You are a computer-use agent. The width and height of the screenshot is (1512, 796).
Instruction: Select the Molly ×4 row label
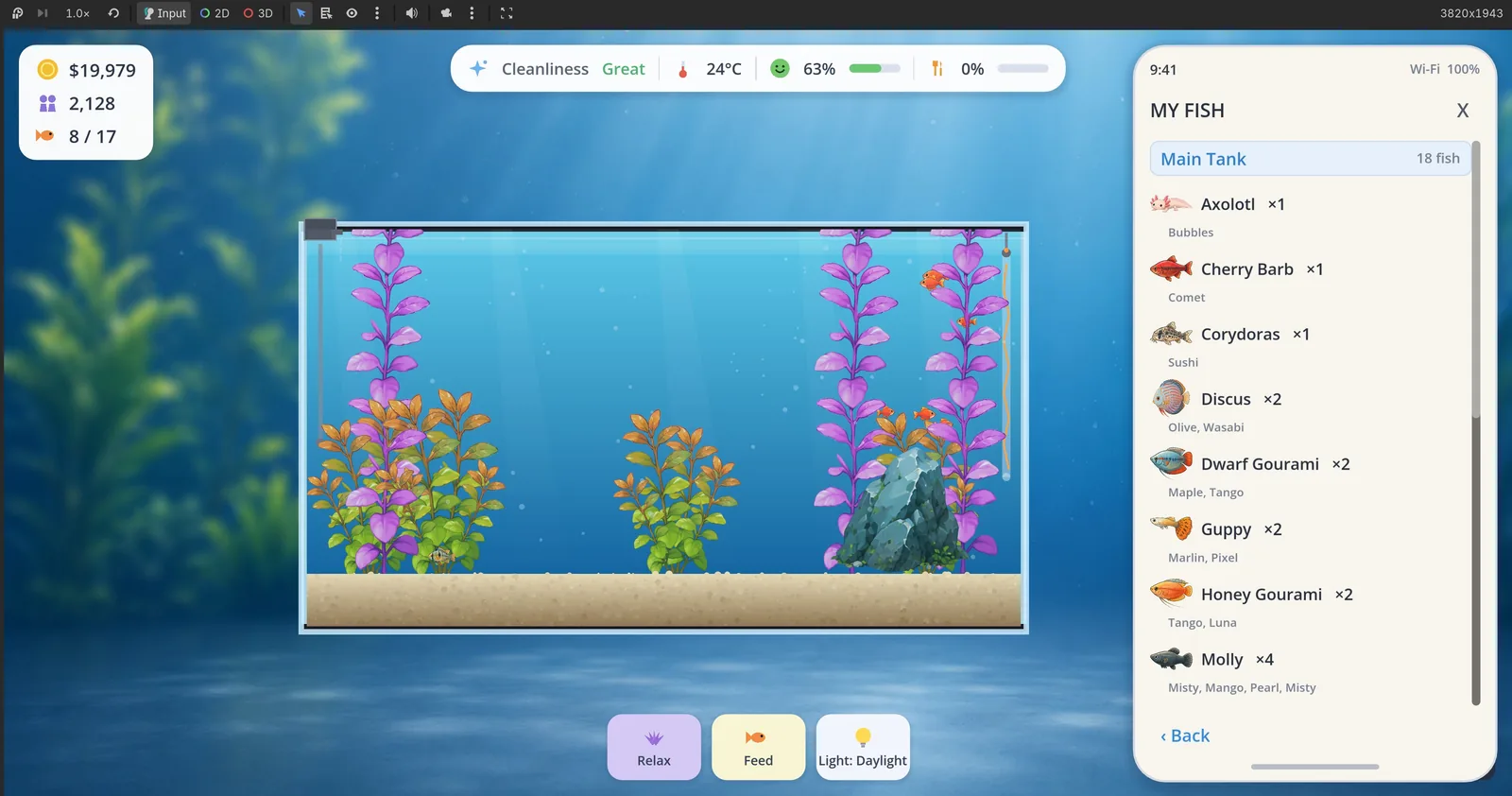[1237, 660]
